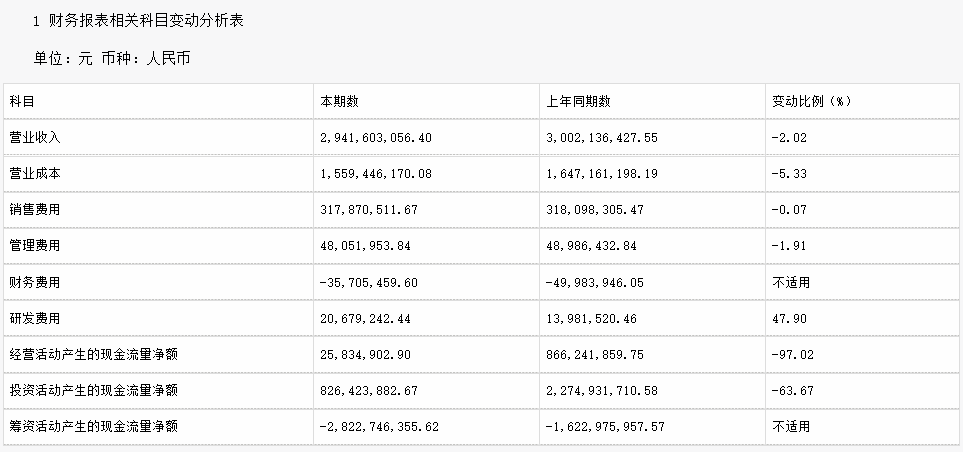Select the 财务费用 row label

click(35, 282)
